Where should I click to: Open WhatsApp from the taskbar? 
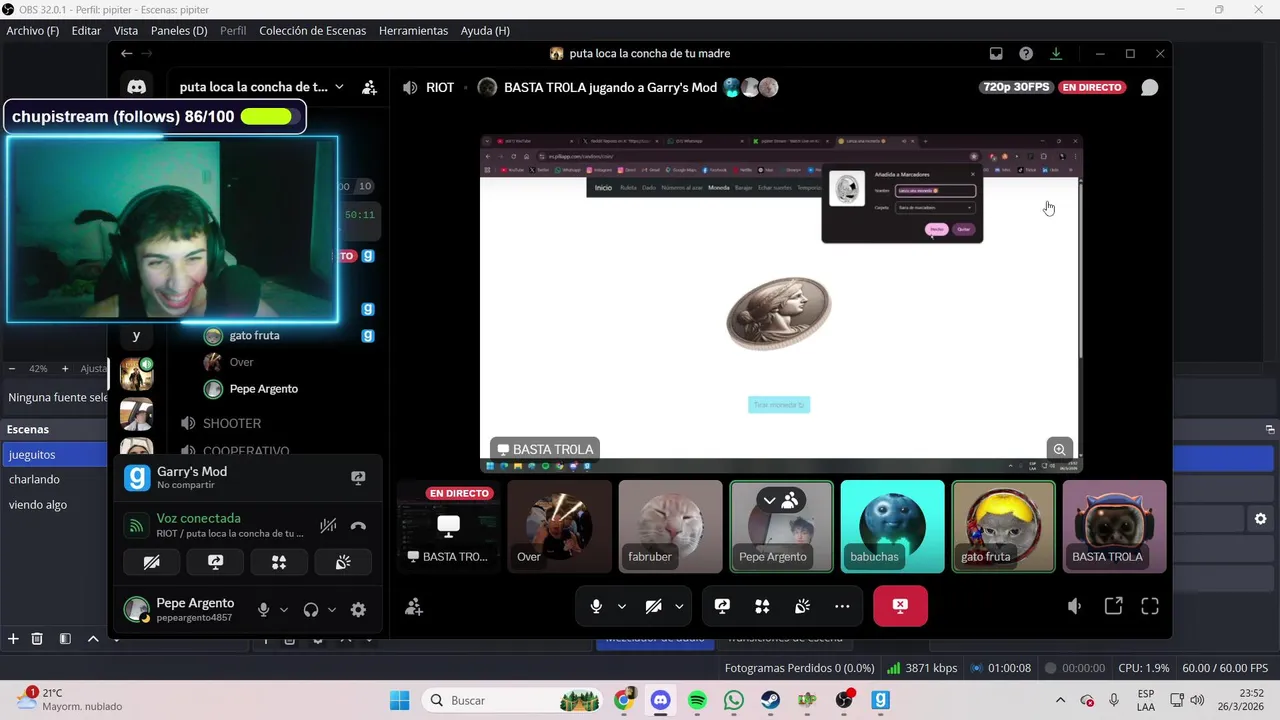point(734,700)
